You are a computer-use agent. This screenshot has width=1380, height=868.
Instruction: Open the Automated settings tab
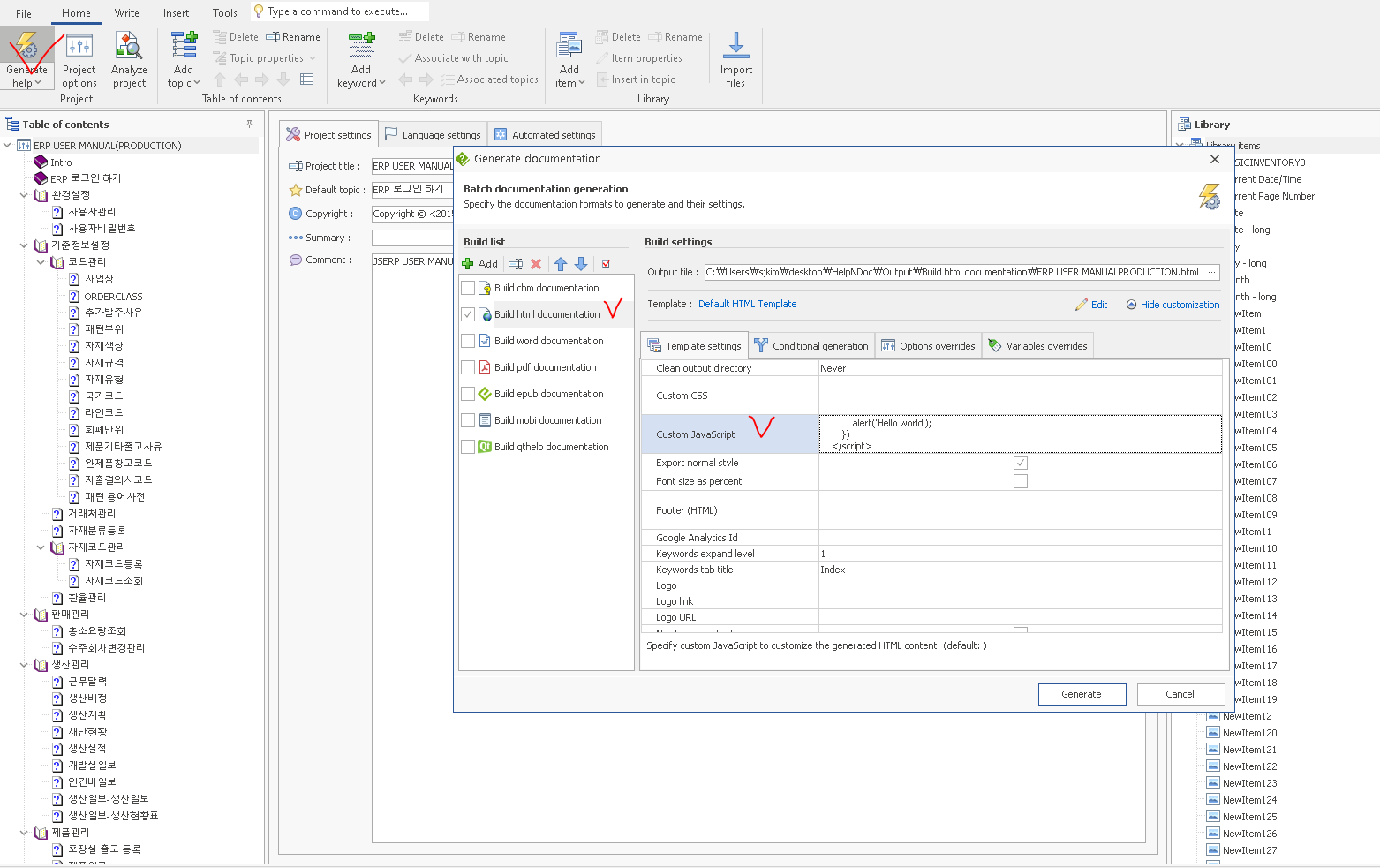point(545,134)
